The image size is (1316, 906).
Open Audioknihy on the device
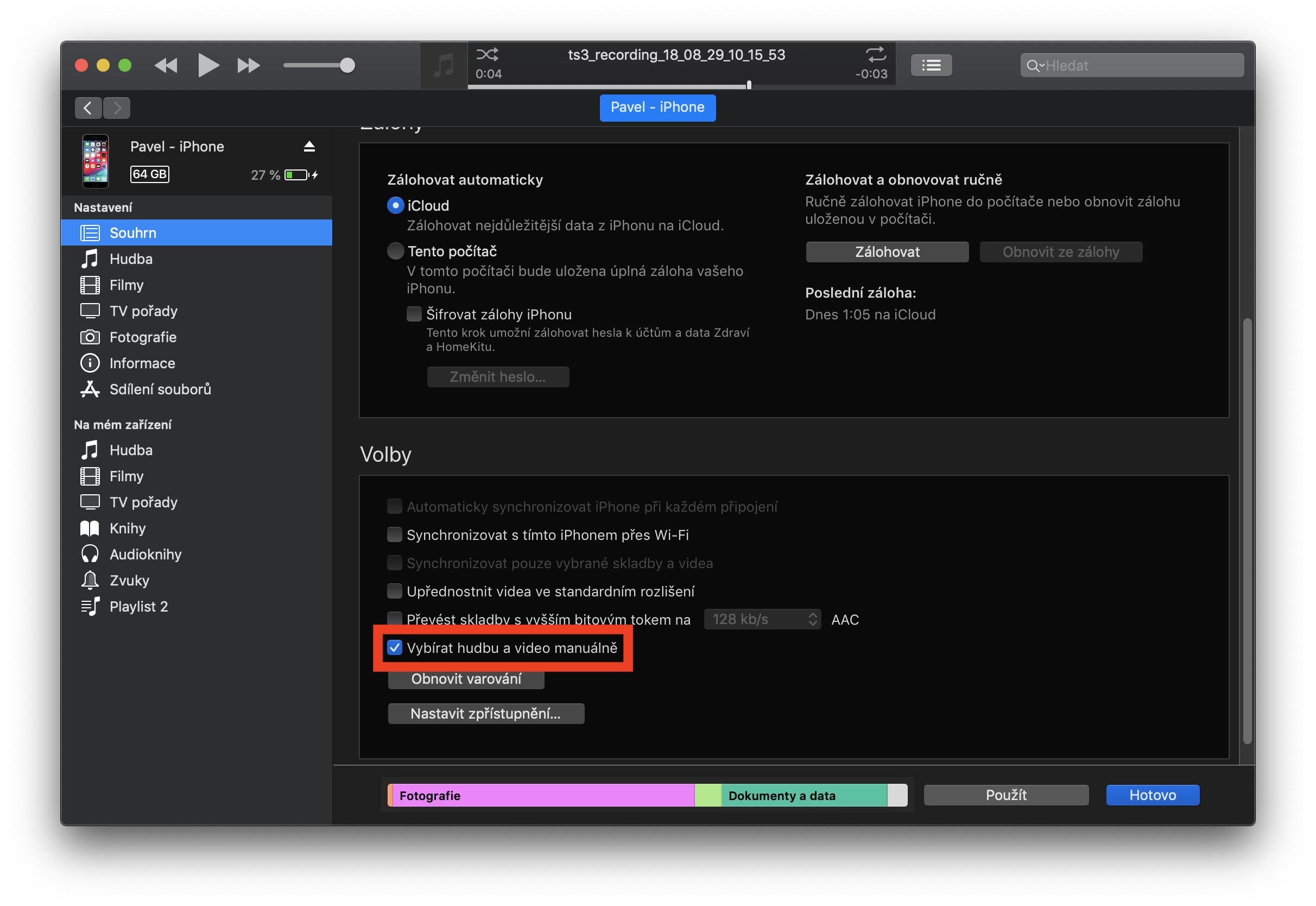tap(197, 555)
